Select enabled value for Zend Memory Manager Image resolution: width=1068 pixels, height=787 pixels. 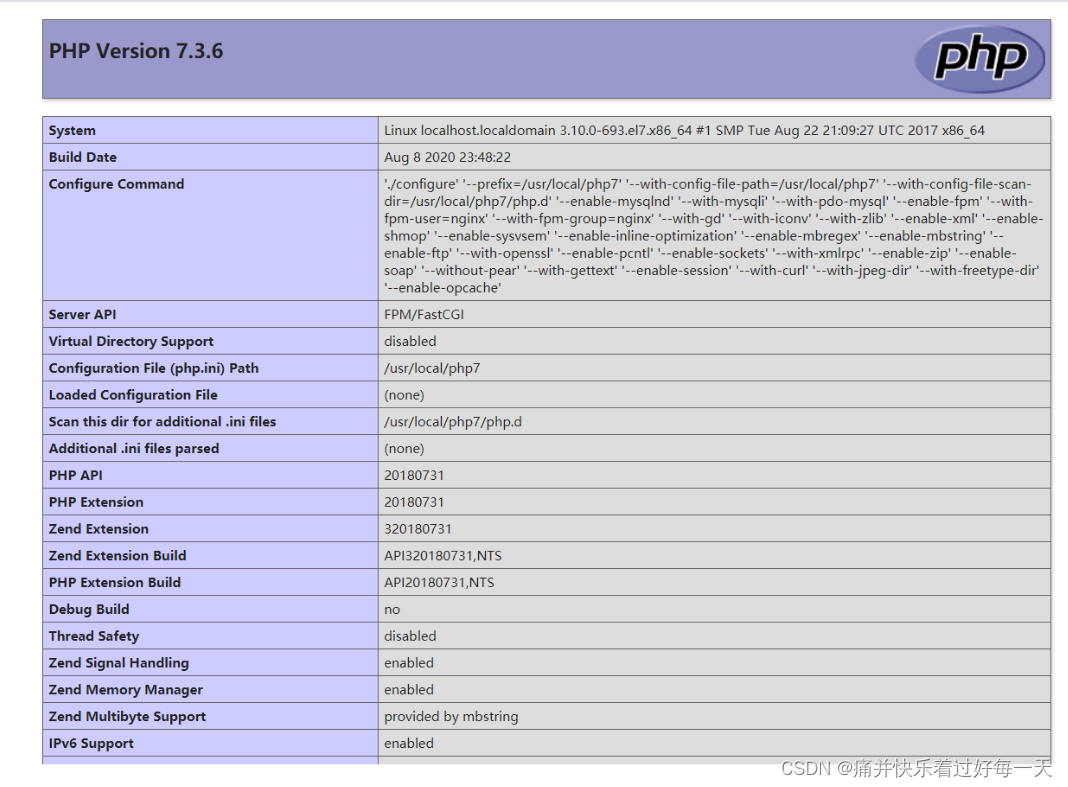409,690
